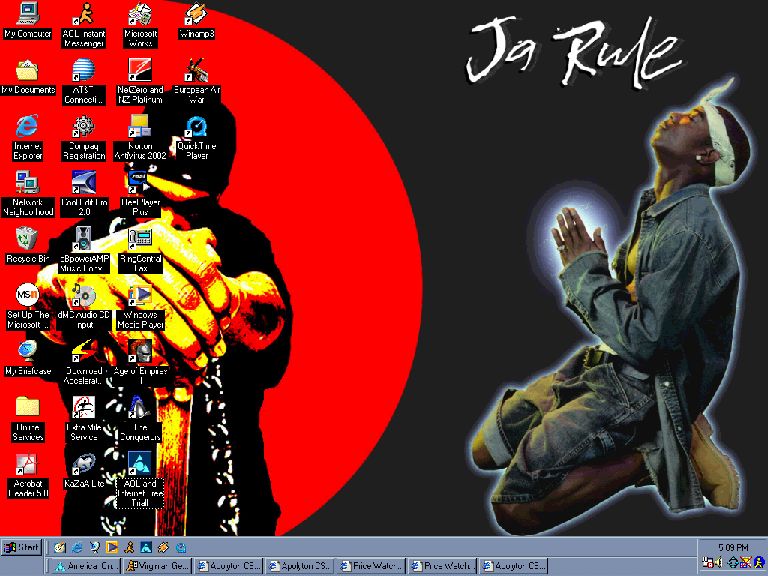This screenshot has height=576, width=768.
Task: Click the volume speaker tray icon
Action: (719, 563)
